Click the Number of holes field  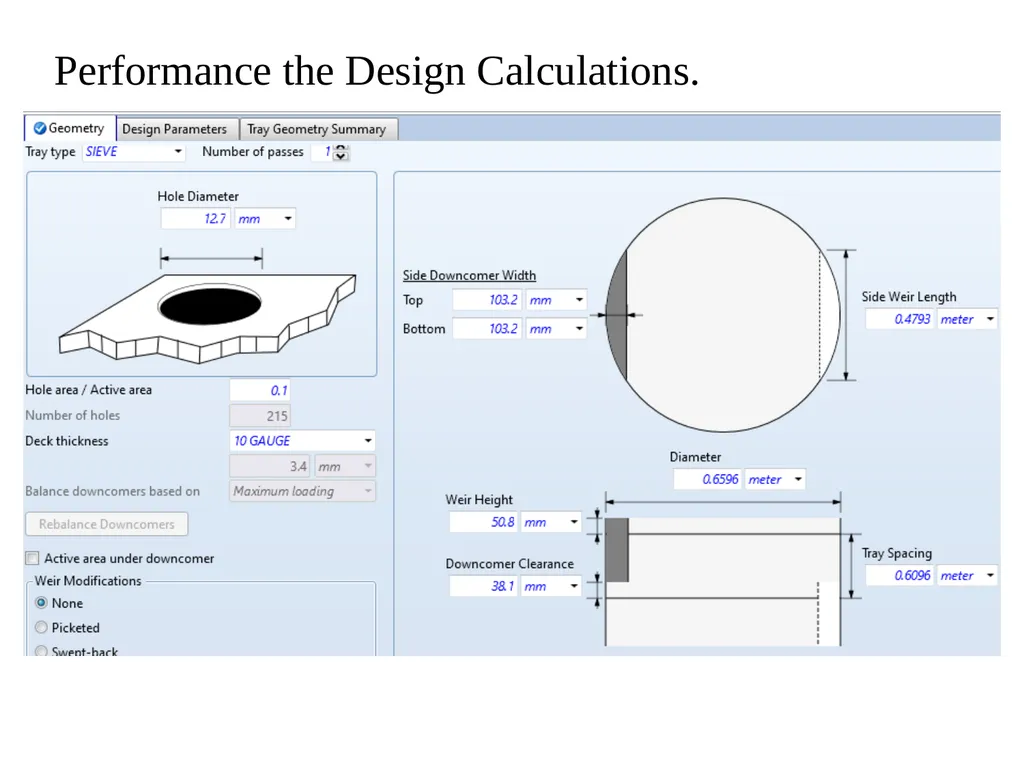(260, 416)
